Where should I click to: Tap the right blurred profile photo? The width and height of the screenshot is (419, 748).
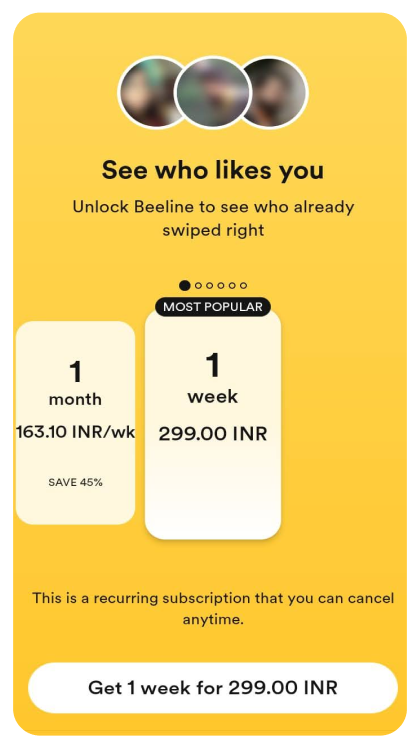click(x=279, y=92)
